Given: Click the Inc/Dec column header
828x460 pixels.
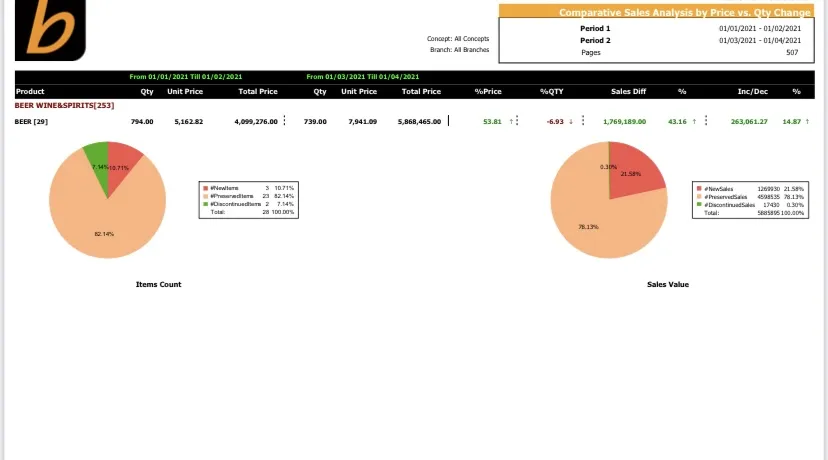Looking at the screenshot, I should coord(752,91).
